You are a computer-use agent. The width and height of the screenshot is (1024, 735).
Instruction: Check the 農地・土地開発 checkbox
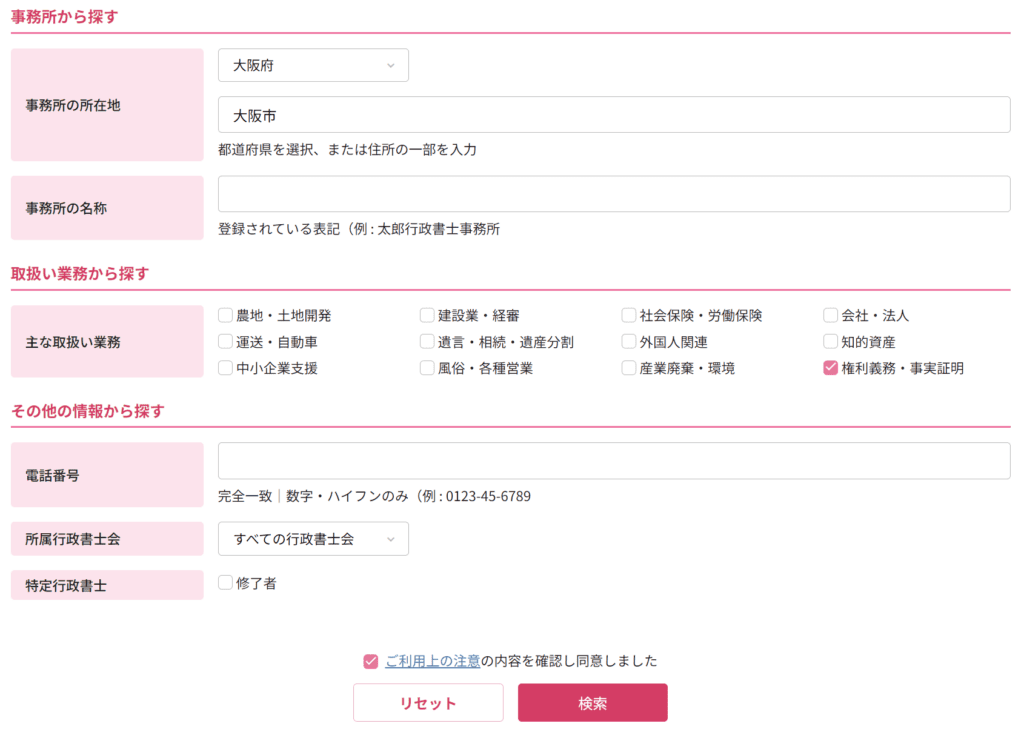point(226,316)
